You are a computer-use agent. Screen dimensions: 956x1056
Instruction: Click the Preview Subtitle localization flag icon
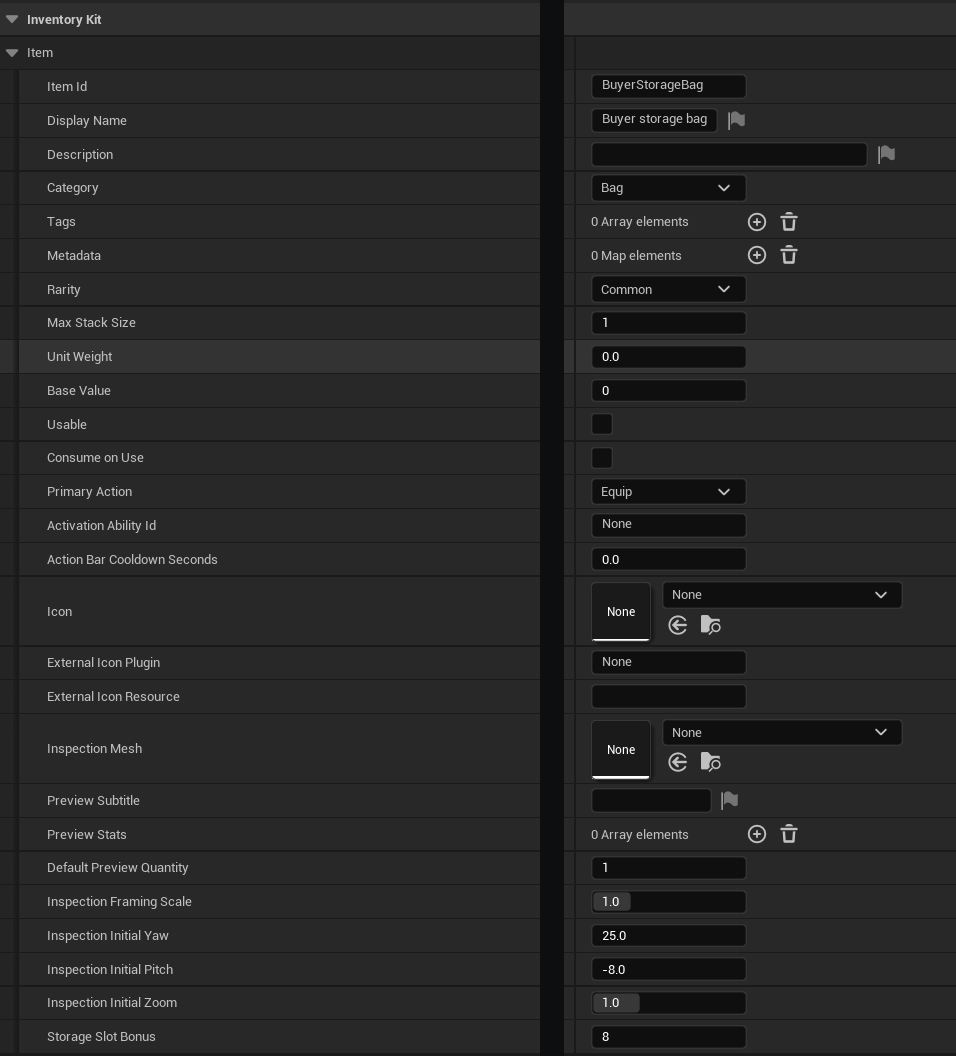coord(729,800)
